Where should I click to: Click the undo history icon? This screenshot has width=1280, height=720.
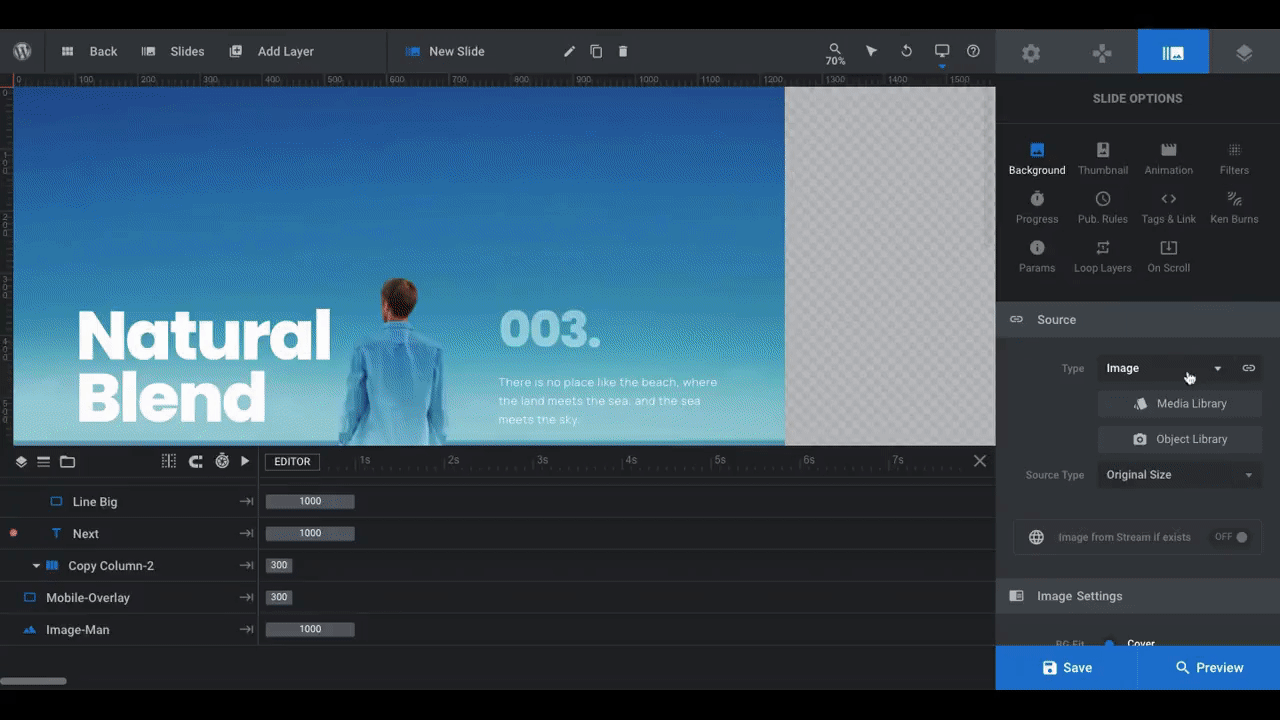coord(907,51)
